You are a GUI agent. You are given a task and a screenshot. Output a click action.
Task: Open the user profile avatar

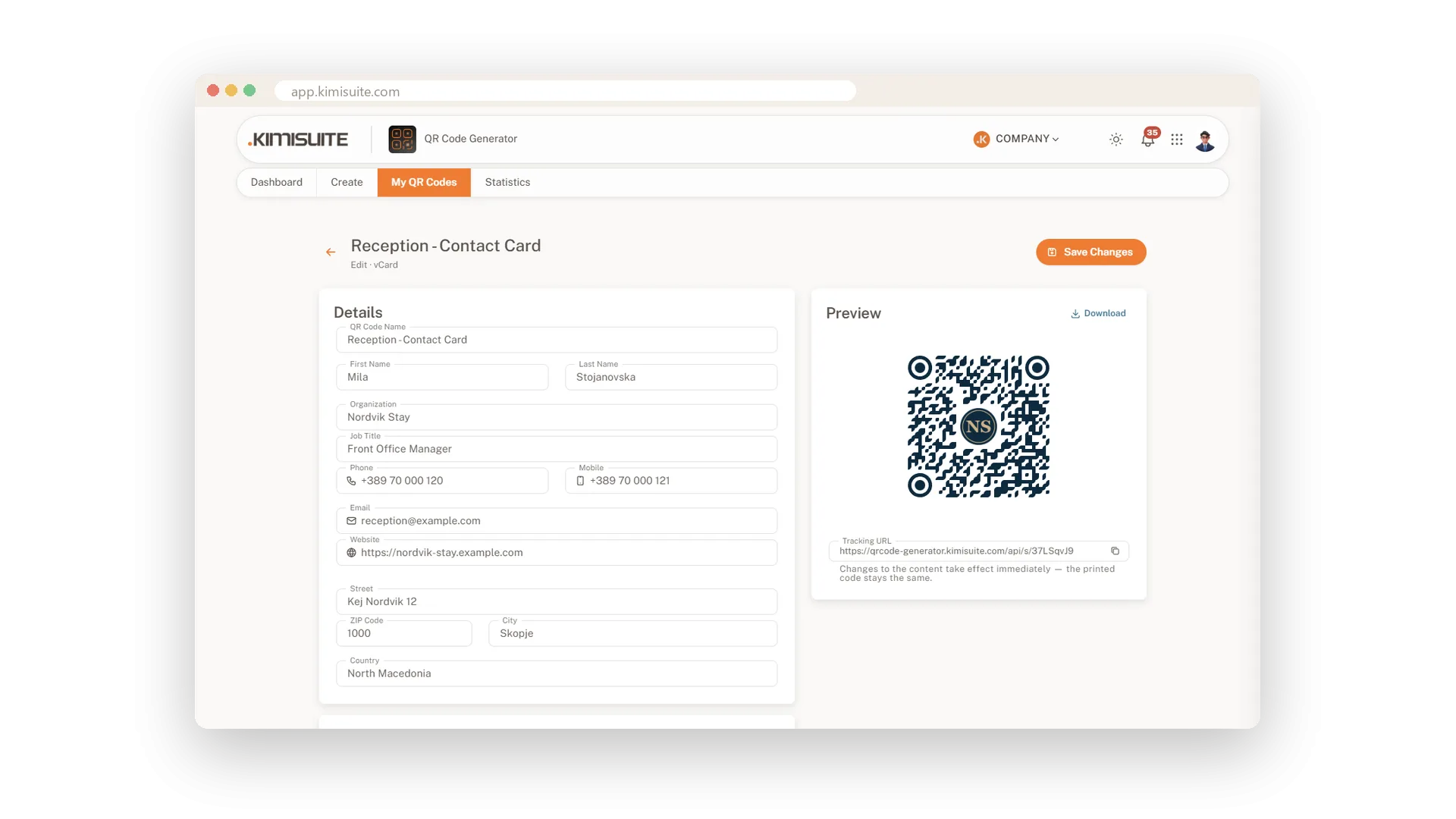pos(1205,140)
